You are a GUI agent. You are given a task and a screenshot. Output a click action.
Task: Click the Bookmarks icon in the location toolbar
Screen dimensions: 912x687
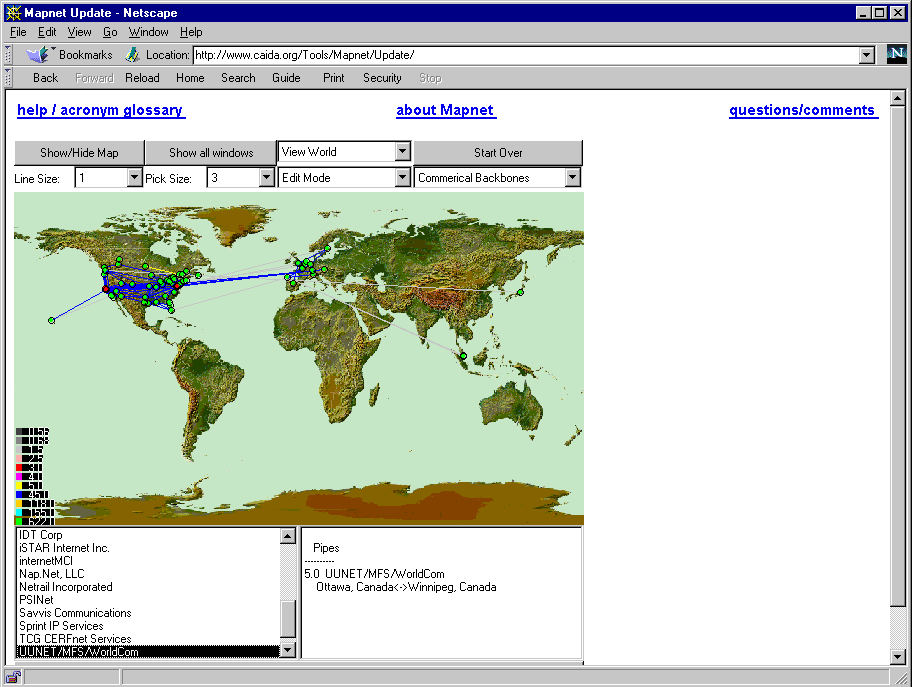(38, 55)
